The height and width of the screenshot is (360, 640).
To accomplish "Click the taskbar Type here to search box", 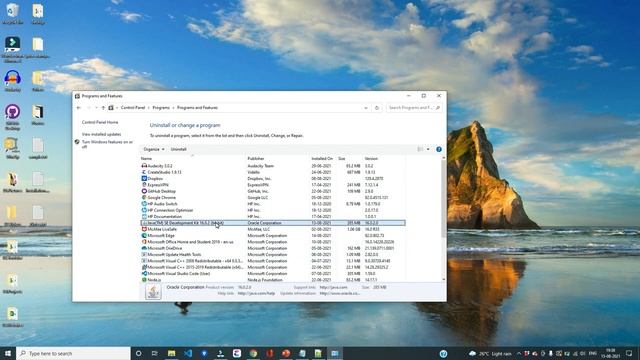I will tap(73, 353).
